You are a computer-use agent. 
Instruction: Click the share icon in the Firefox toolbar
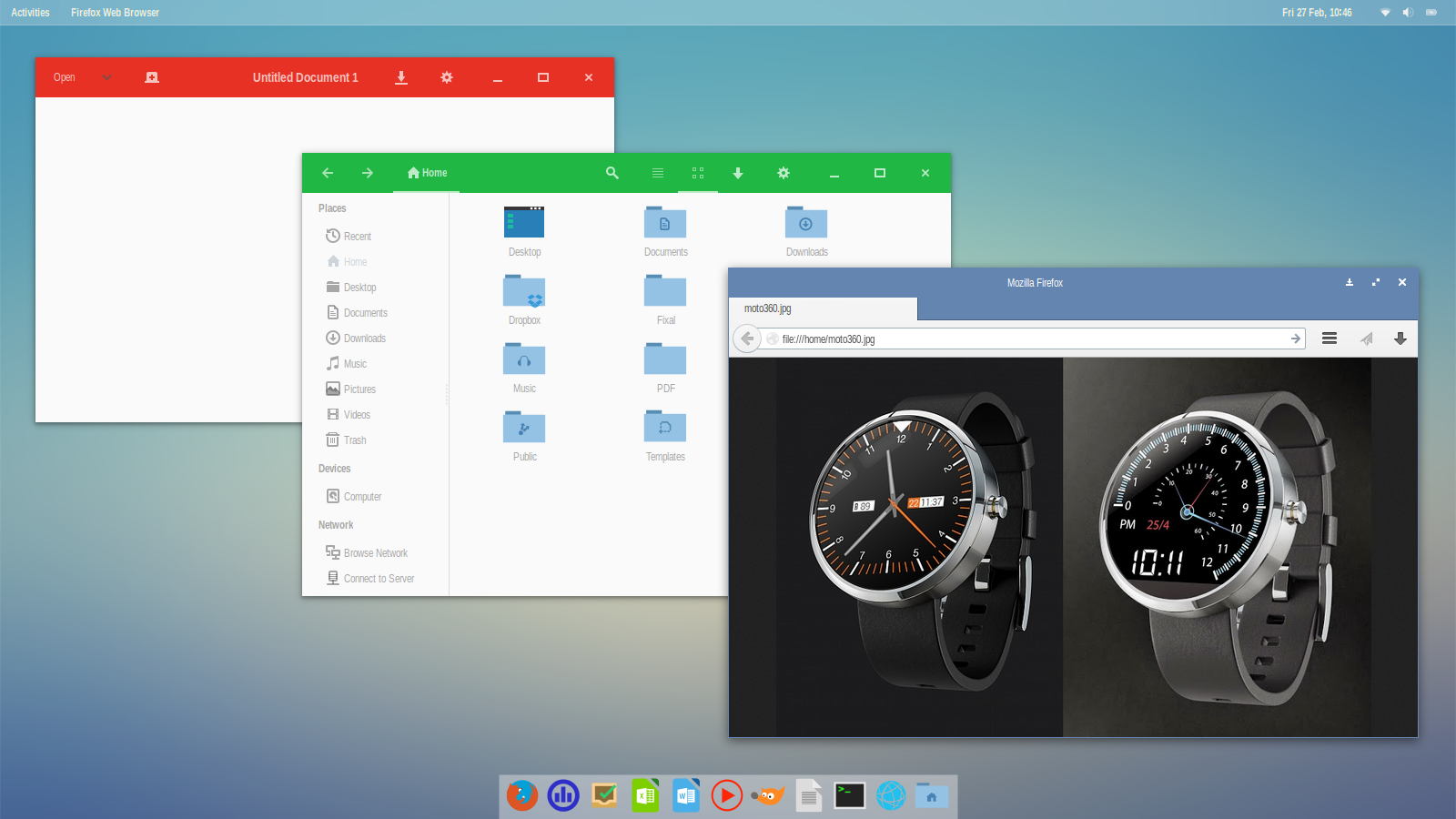[1366, 339]
